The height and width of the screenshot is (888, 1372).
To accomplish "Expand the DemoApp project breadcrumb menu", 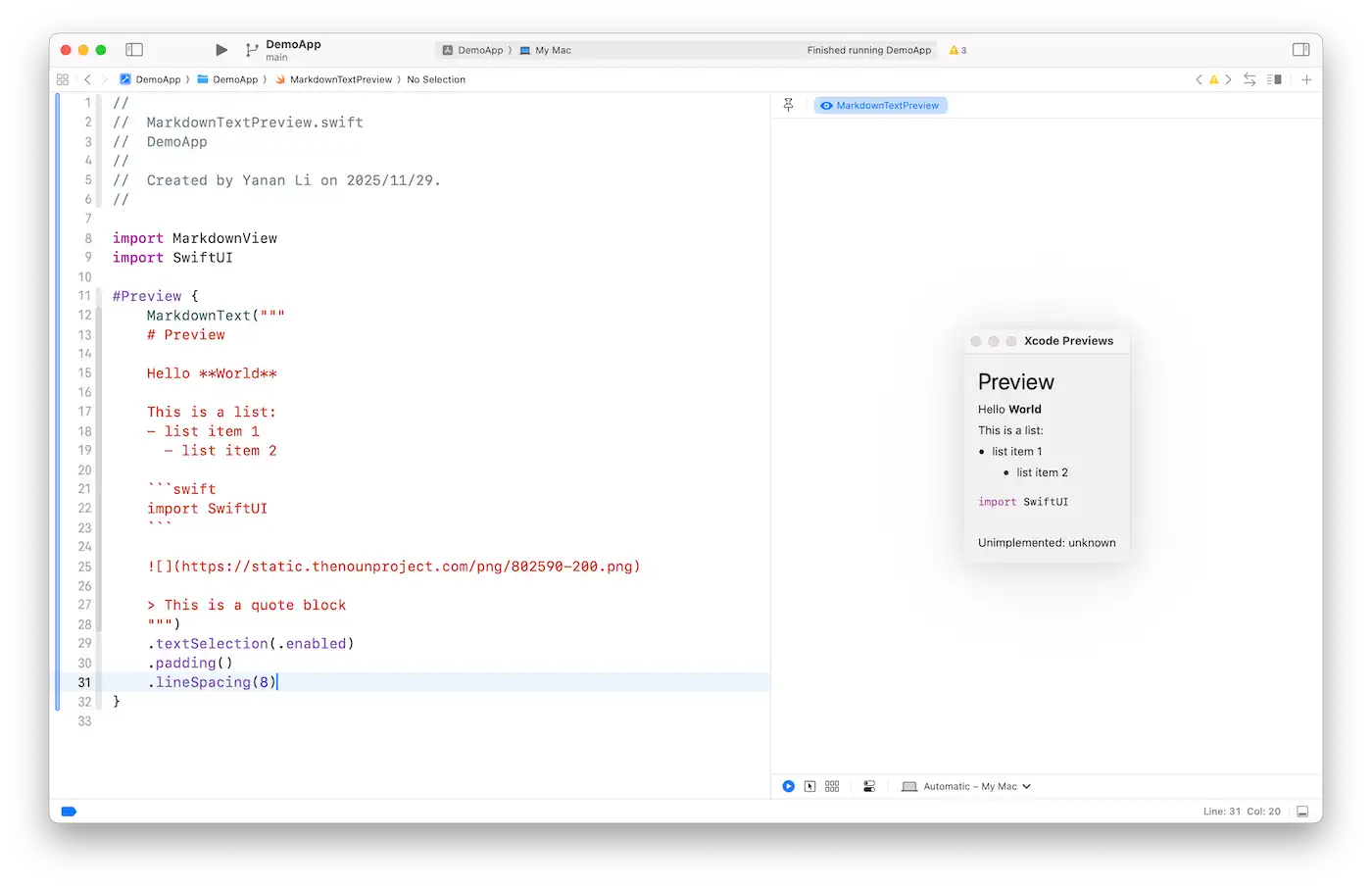I will [x=157, y=79].
